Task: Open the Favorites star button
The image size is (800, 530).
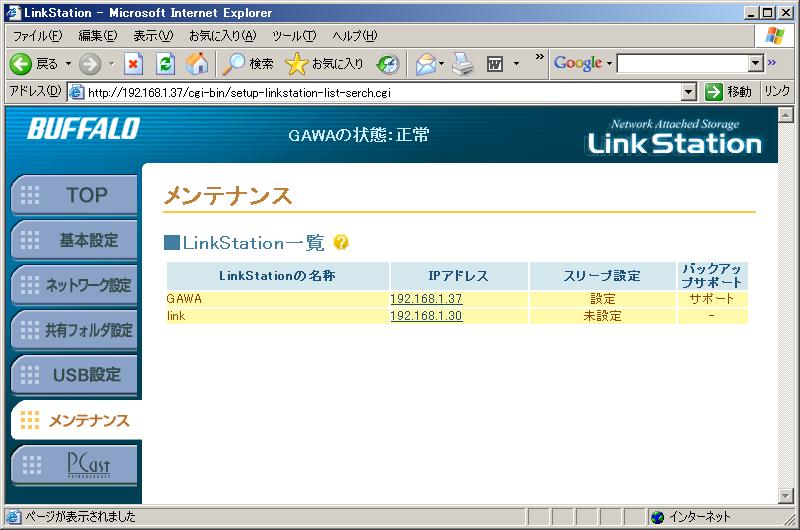Action: (324, 64)
